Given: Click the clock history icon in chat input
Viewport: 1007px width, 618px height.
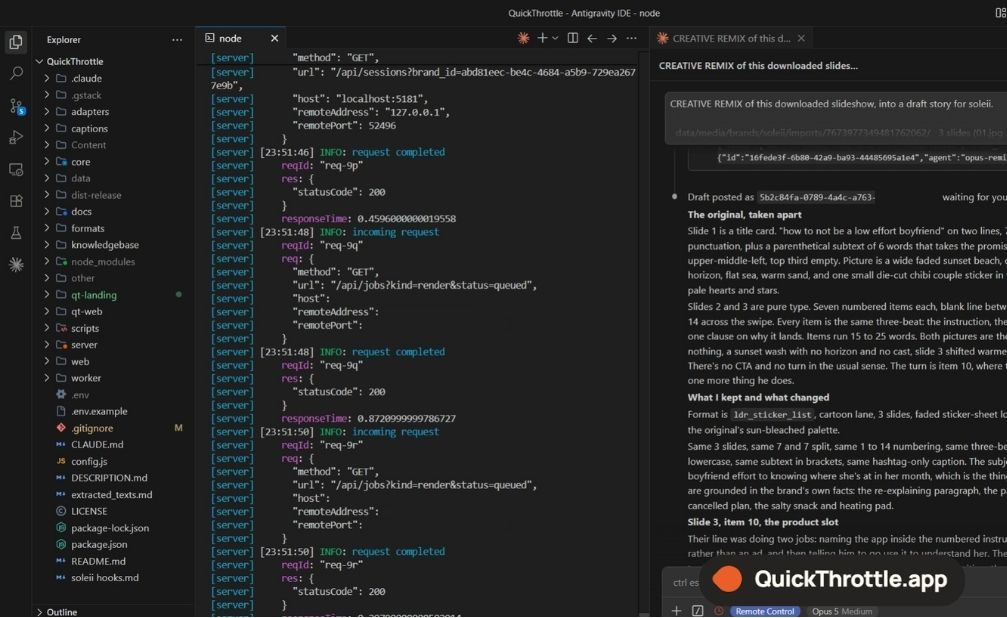Looking at the screenshot, I should [719, 611].
